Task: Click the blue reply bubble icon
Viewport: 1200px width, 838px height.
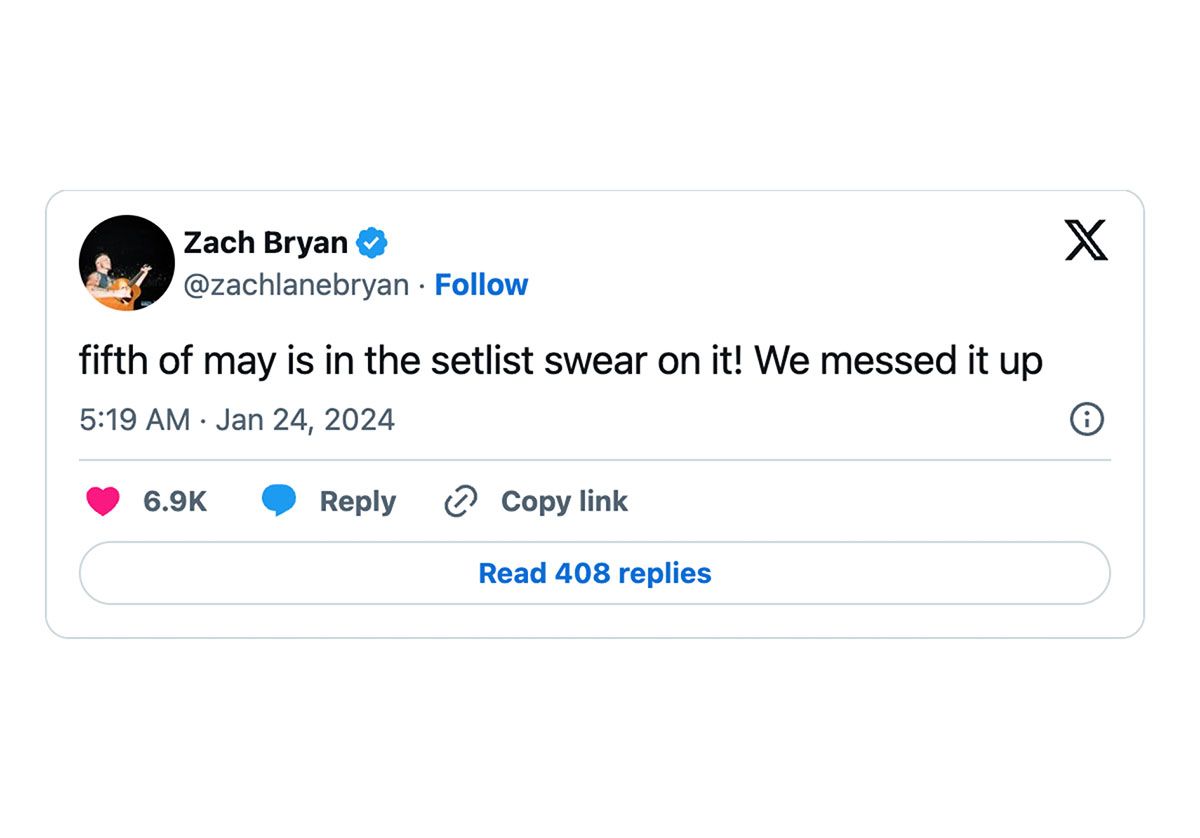Action: coord(279,501)
